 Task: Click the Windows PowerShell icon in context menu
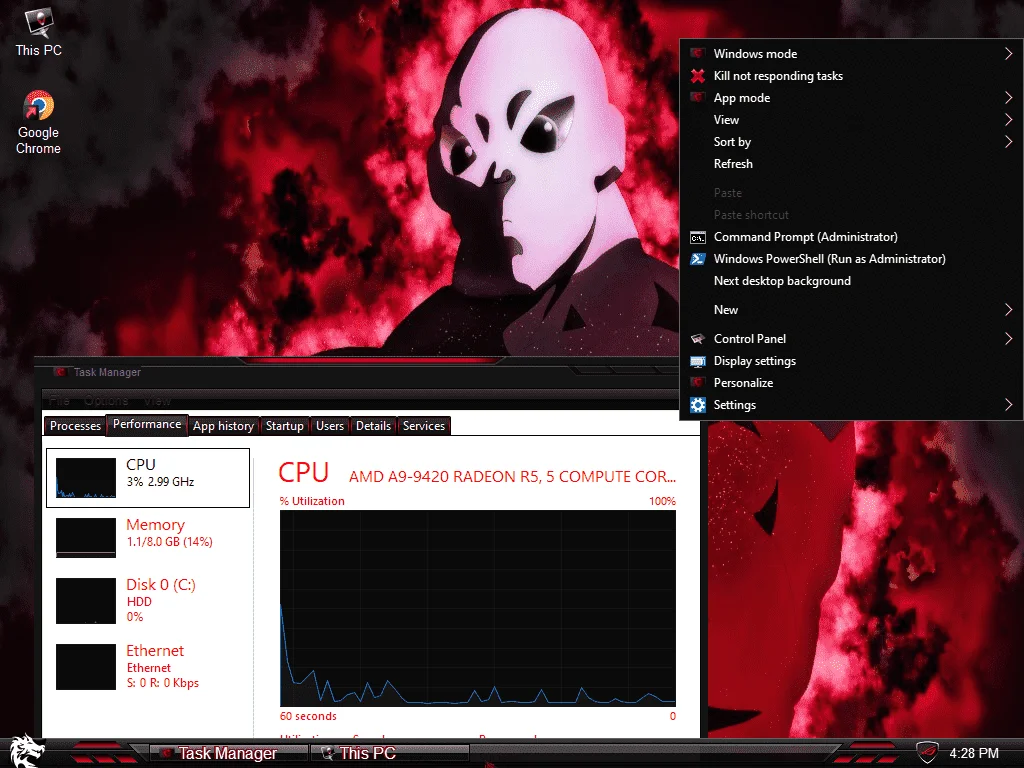click(697, 259)
